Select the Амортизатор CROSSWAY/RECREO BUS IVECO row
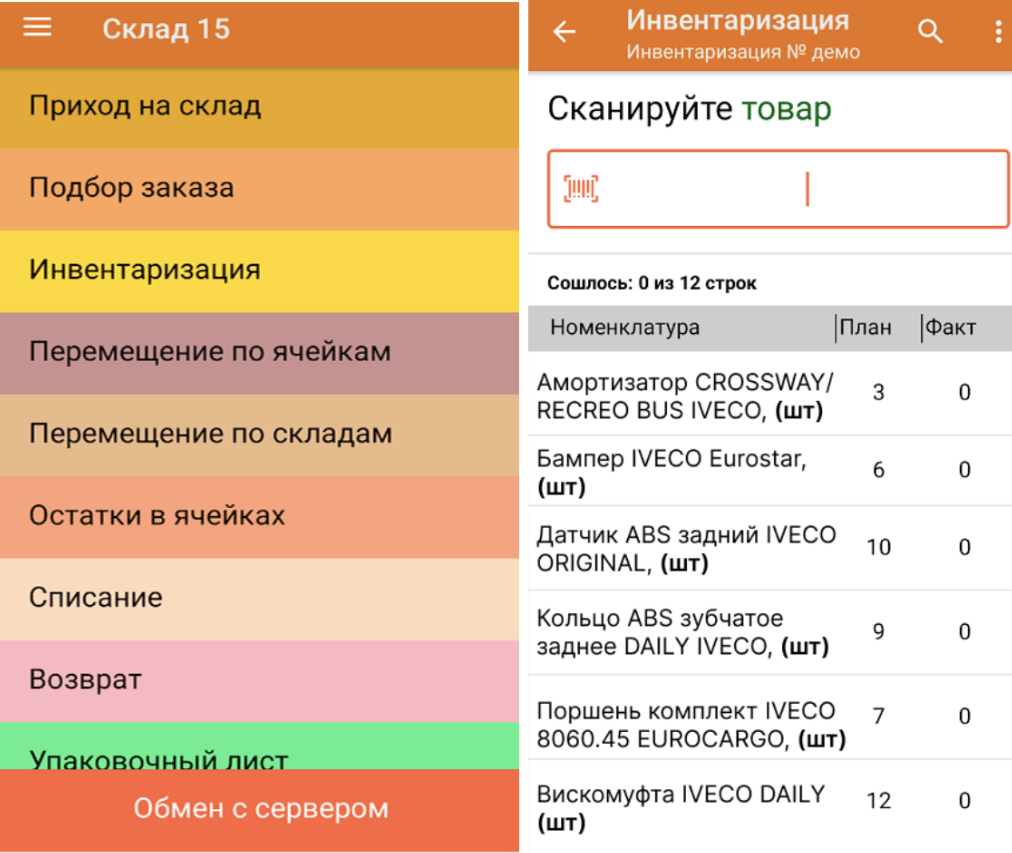 coord(769,395)
